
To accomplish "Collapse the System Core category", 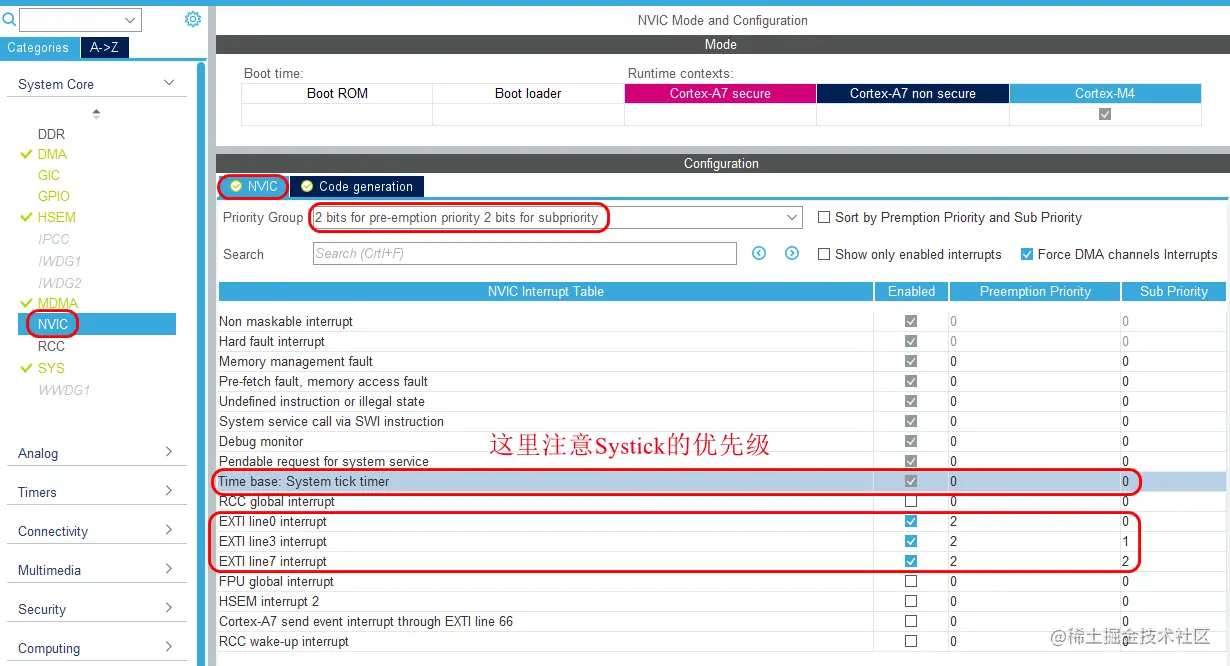I will (169, 83).
